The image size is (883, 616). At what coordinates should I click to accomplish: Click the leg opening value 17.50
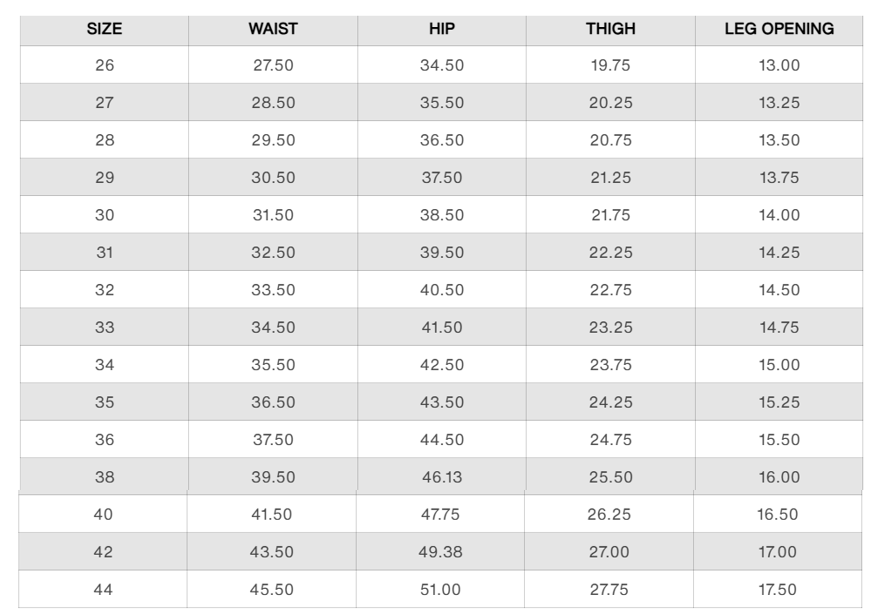click(x=779, y=590)
